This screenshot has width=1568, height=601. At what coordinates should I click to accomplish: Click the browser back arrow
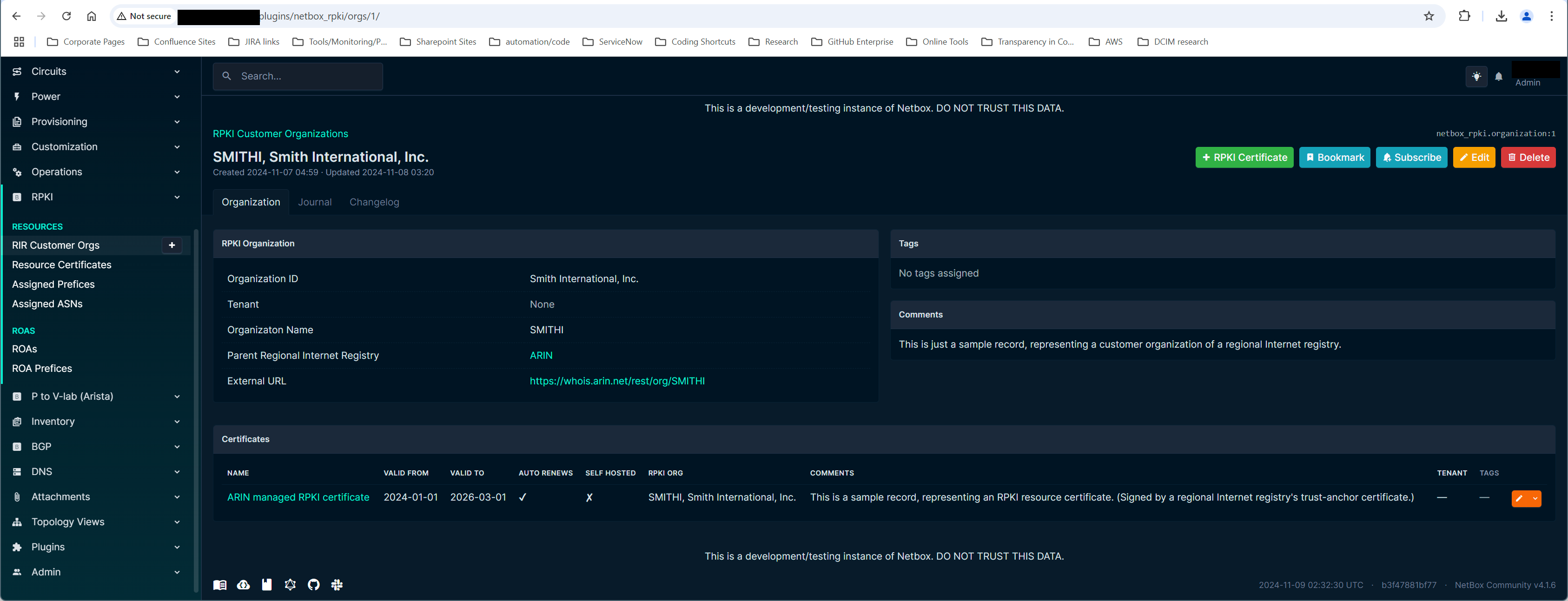point(16,16)
